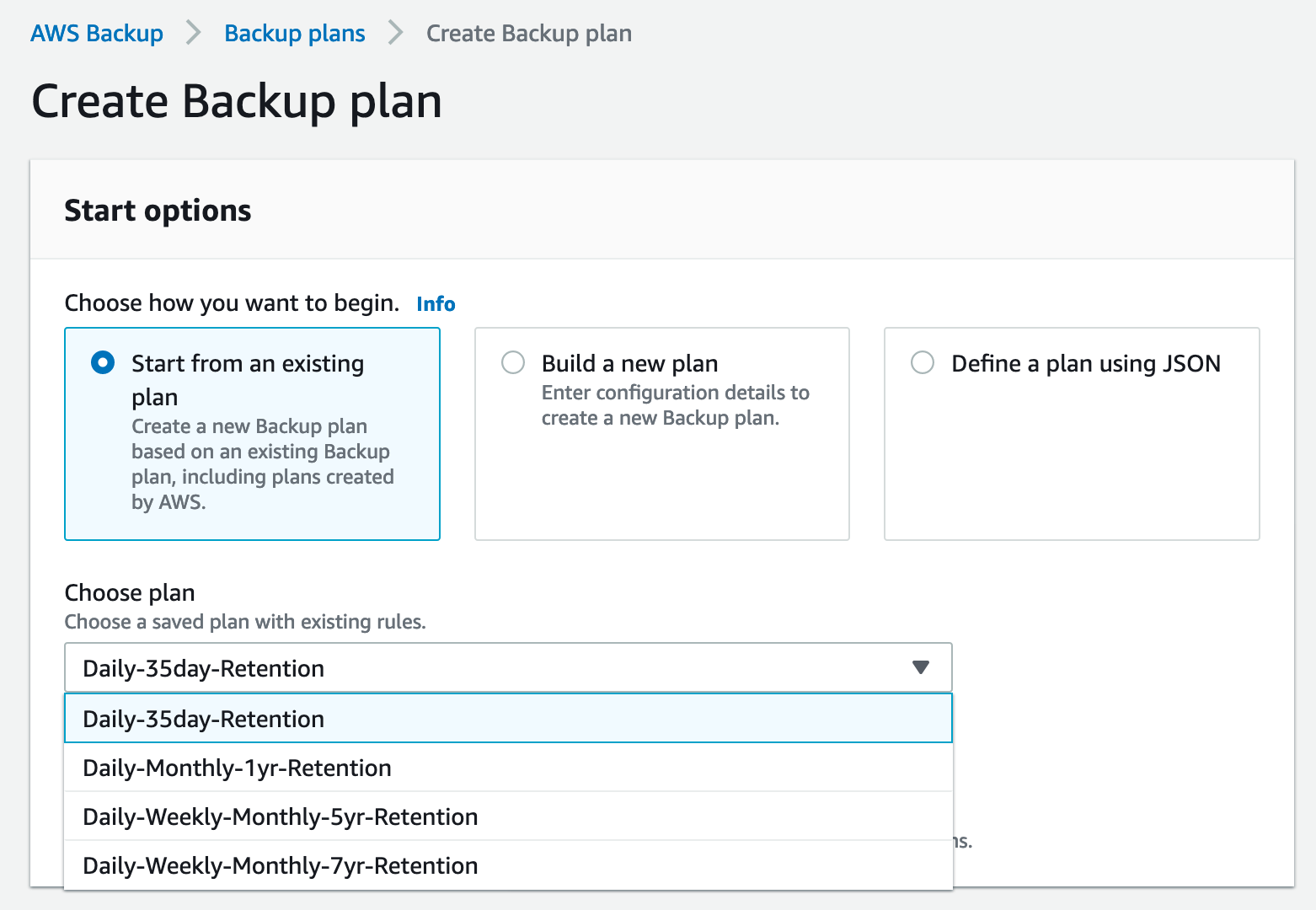This screenshot has width=1316, height=910.
Task: Click the dropdown arrow triangle icon
Action: tap(920, 667)
